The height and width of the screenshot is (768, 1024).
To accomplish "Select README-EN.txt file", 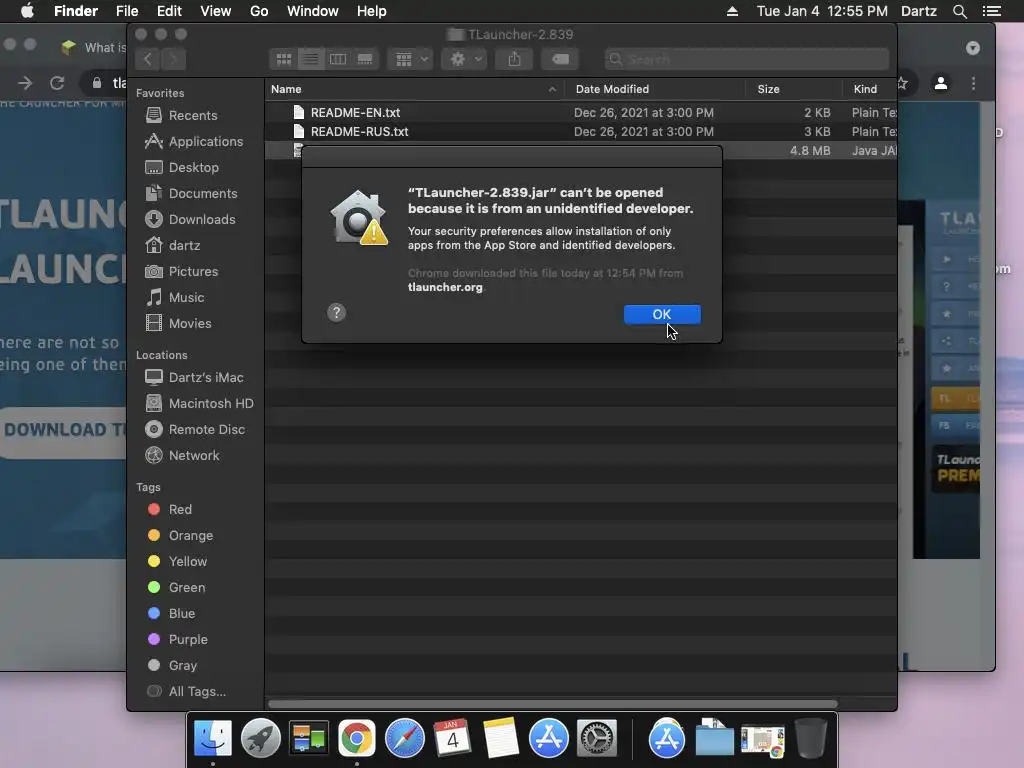I will point(355,112).
